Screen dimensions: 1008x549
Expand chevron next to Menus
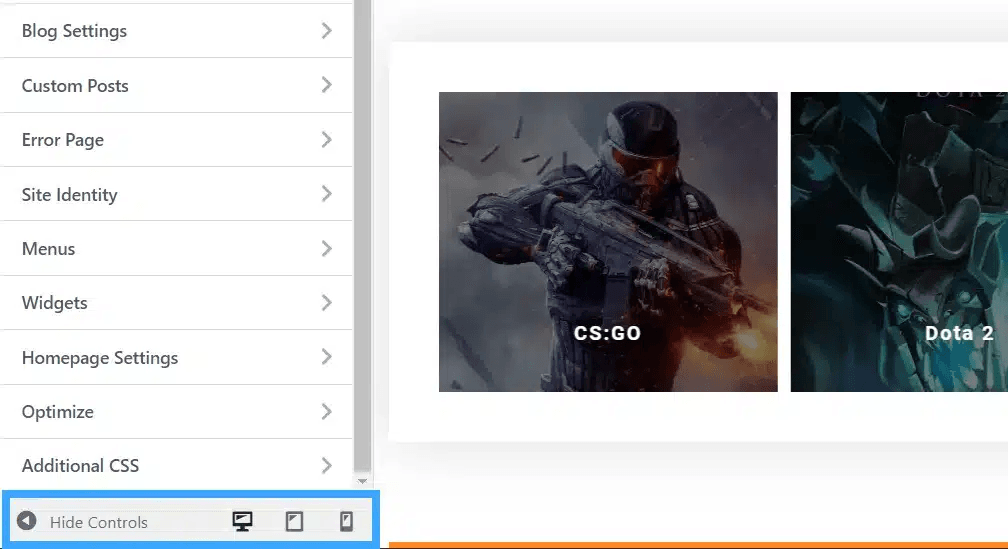click(327, 248)
